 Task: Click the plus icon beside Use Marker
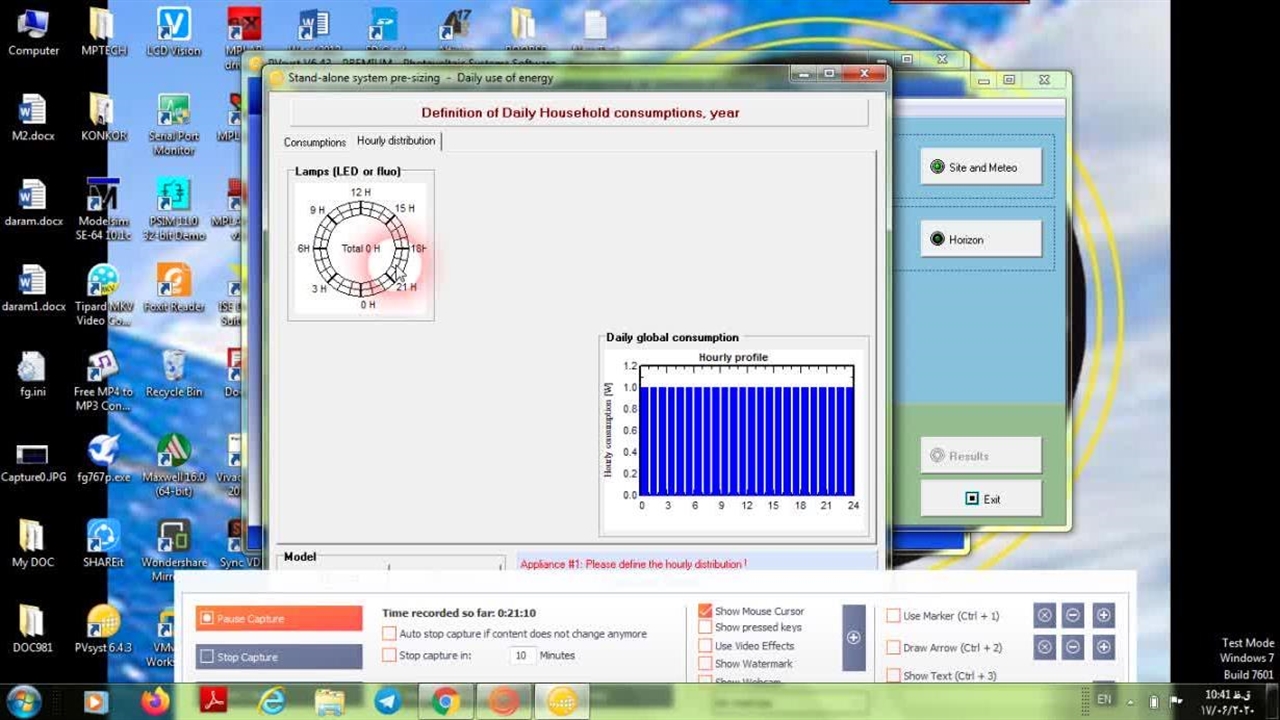(1103, 616)
